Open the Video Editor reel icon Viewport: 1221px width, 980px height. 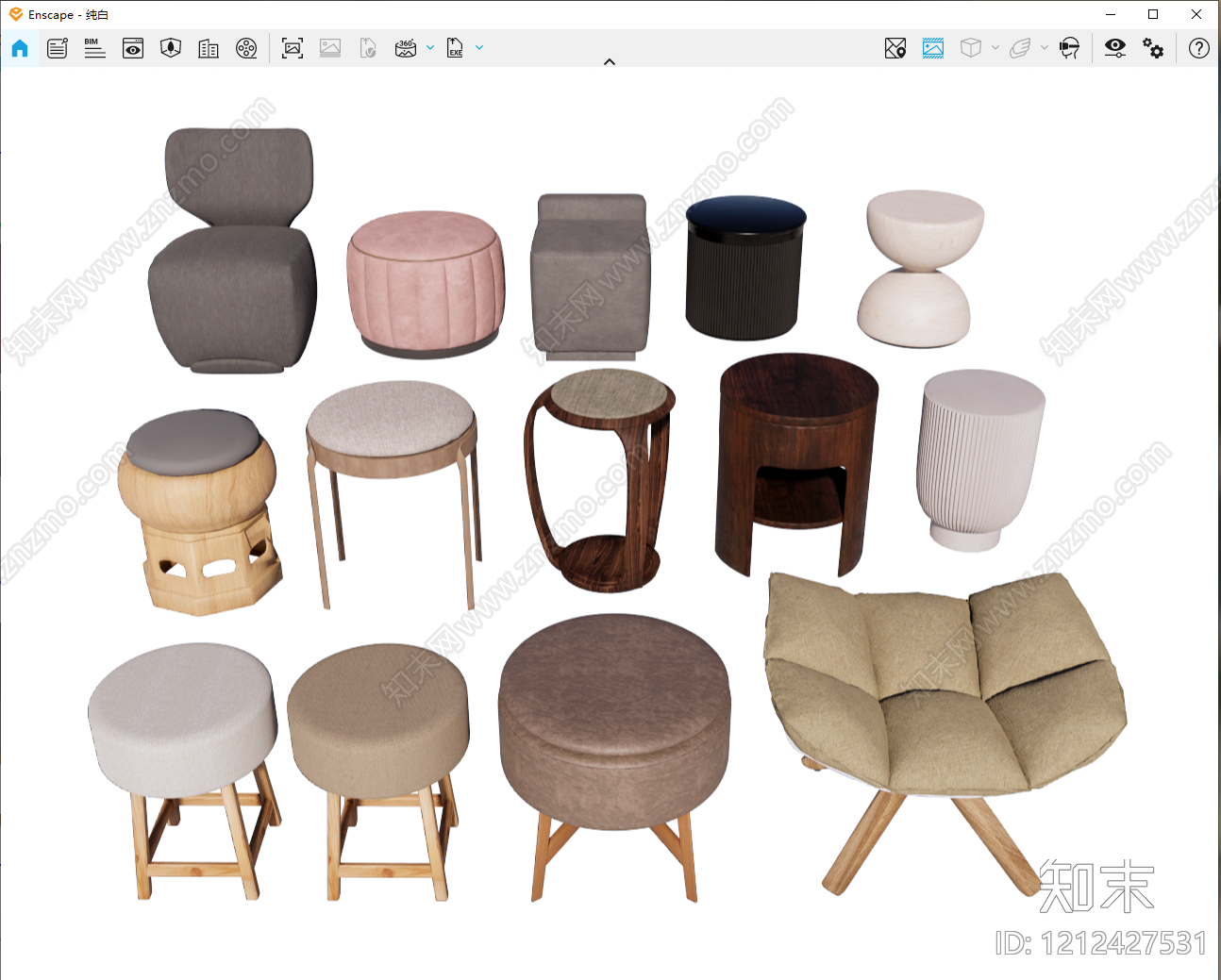[x=246, y=48]
